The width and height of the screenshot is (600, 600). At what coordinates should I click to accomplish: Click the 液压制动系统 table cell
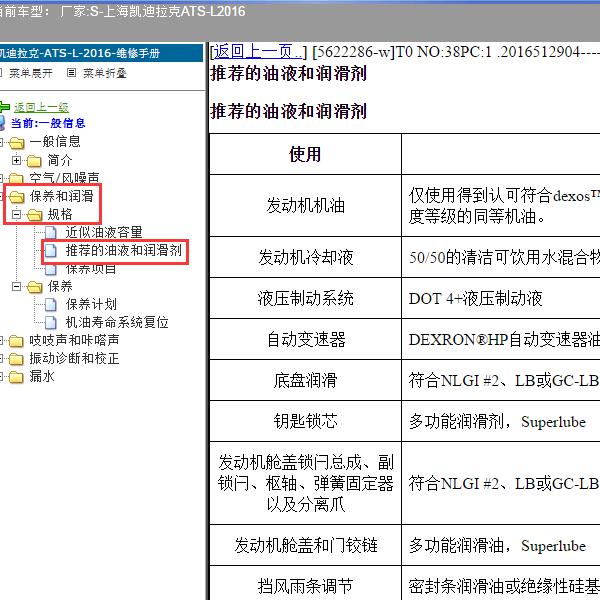click(305, 298)
